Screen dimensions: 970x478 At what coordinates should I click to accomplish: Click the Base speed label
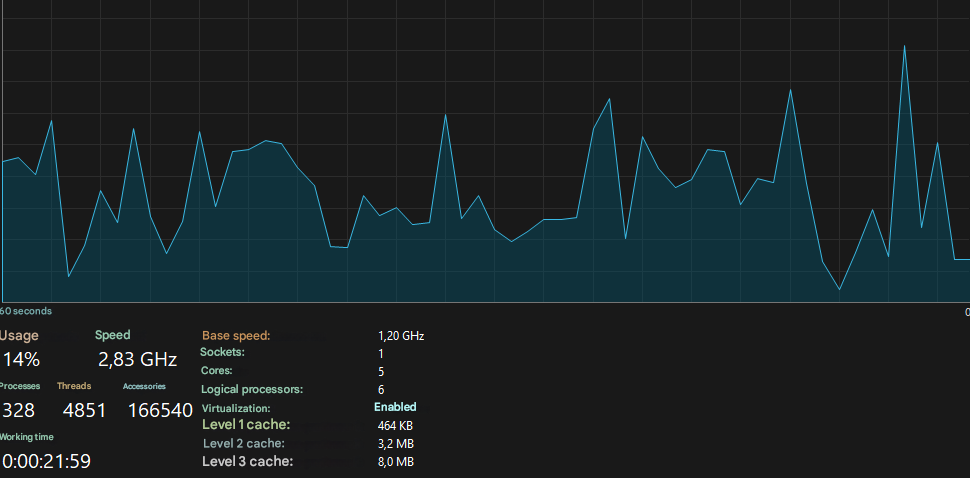(236, 336)
